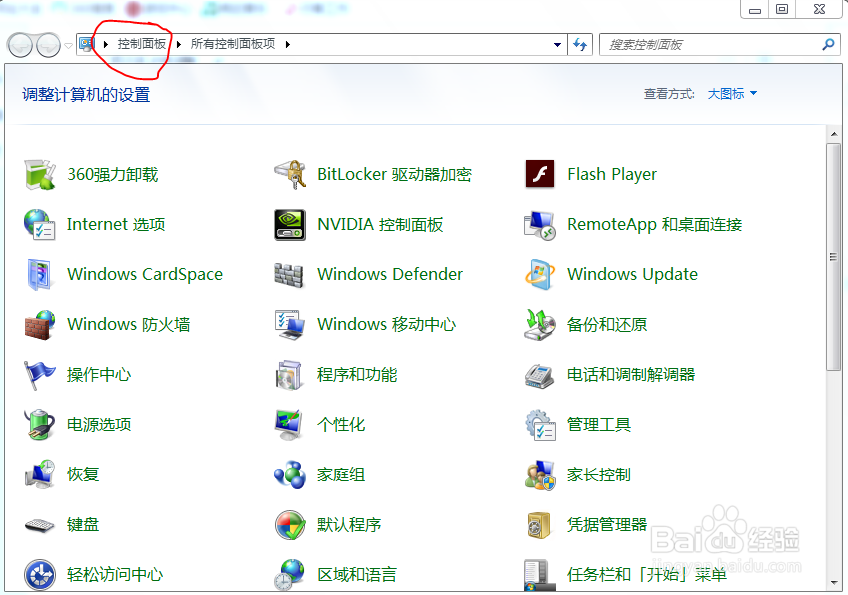This screenshot has height=595, width=848.
Task: Click the 搜索控制面板 search box
Action: pyautogui.click(x=719, y=44)
